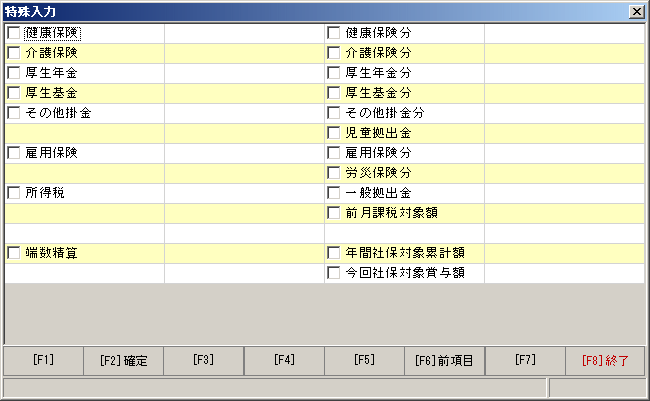650x401 pixels.
Task: Go back with [F6]前項目 button
Action: pos(444,361)
